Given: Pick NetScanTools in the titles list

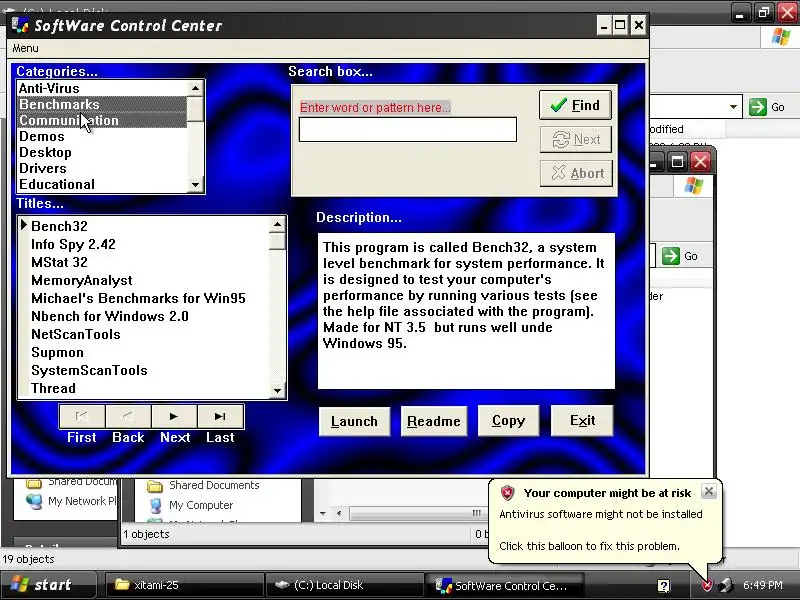Looking at the screenshot, I should (149, 334).
